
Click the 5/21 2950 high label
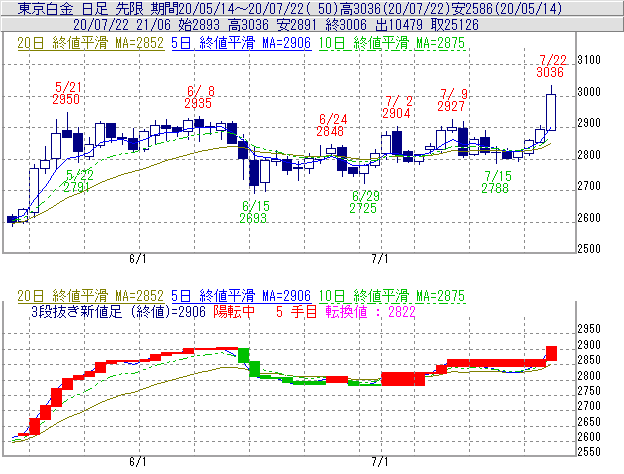(66, 93)
